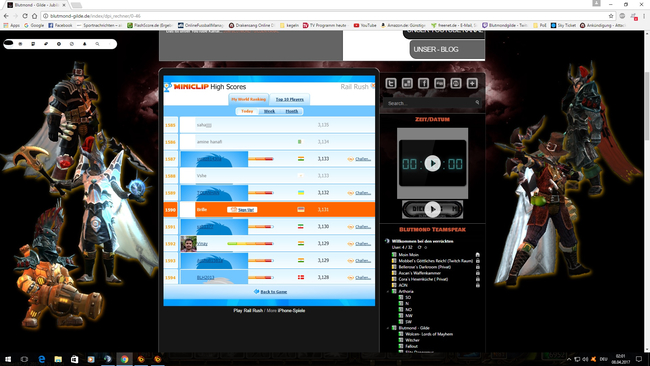Switch to My World Ranking tab

coord(248,99)
